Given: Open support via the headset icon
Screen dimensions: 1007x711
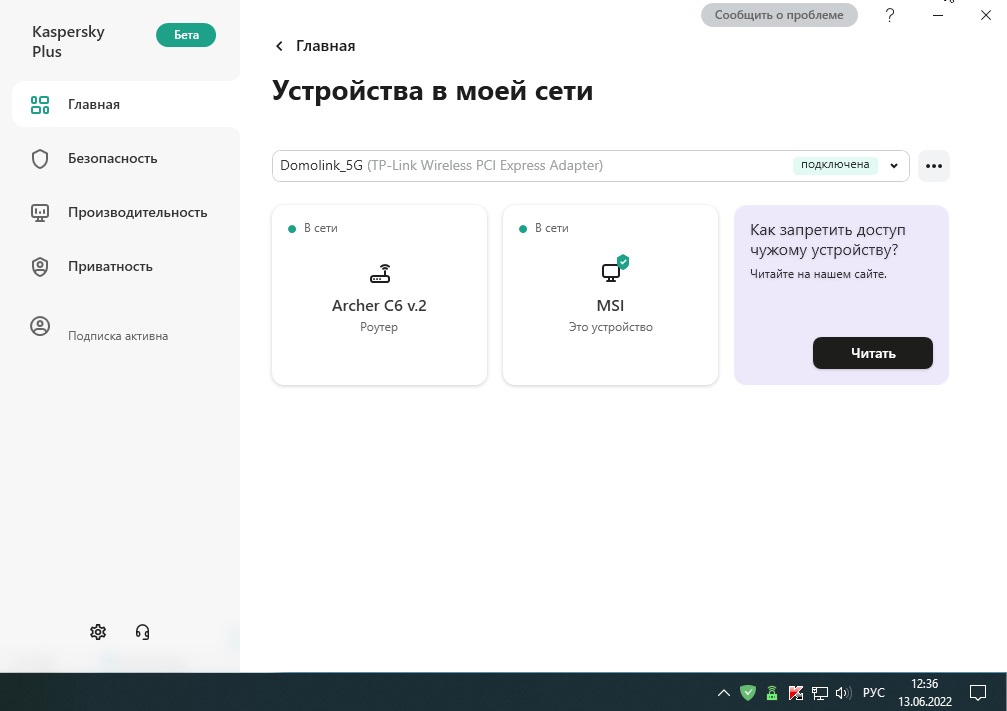Looking at the screenshot, I should (x=143, y=632).
